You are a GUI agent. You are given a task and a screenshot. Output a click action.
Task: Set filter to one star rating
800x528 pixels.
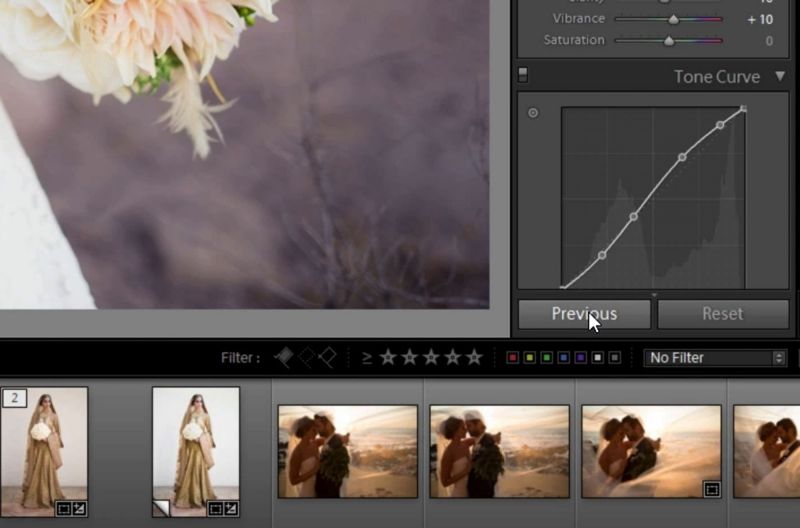388,357
